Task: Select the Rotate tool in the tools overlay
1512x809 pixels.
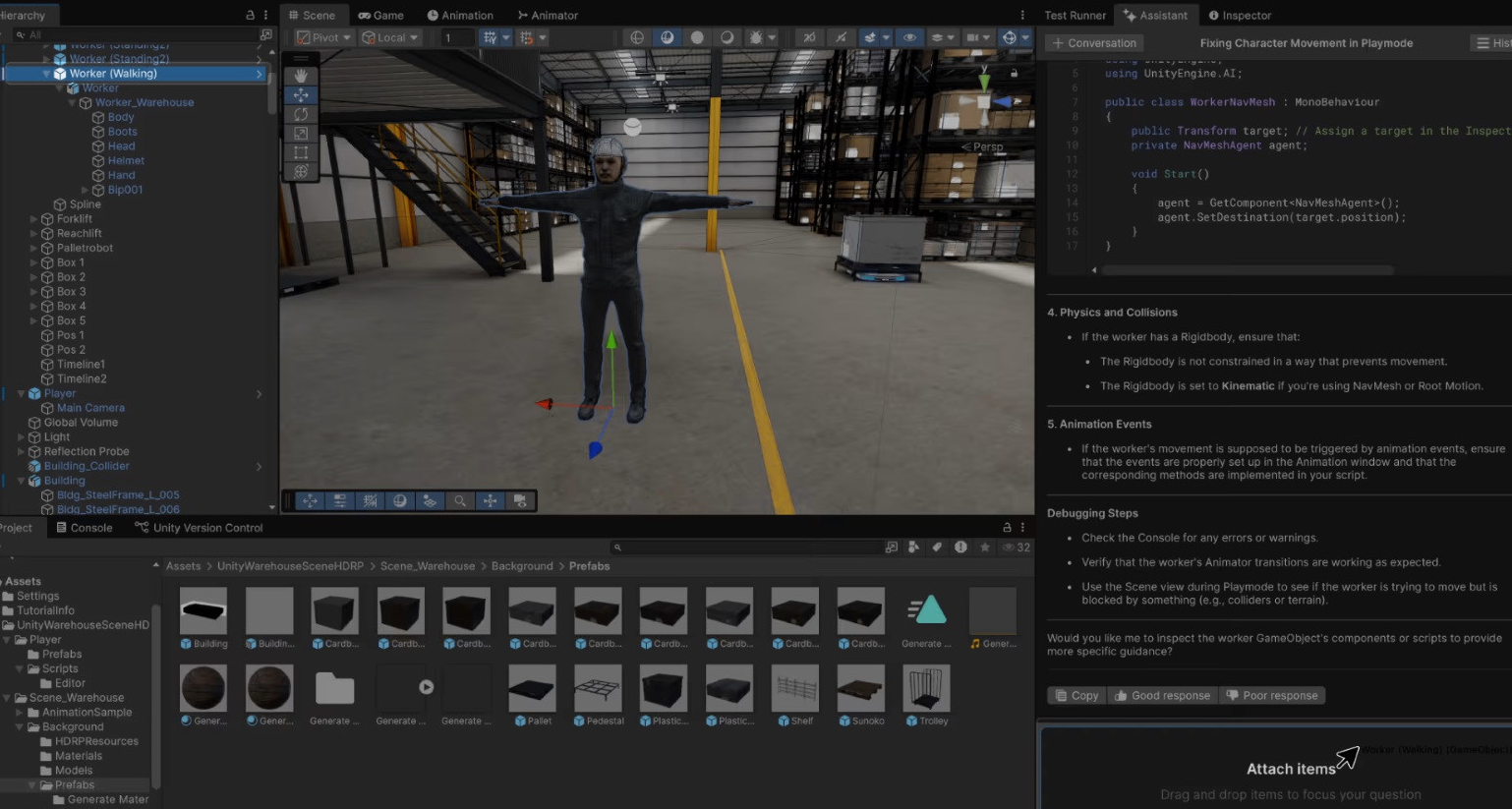Action: 301,115
